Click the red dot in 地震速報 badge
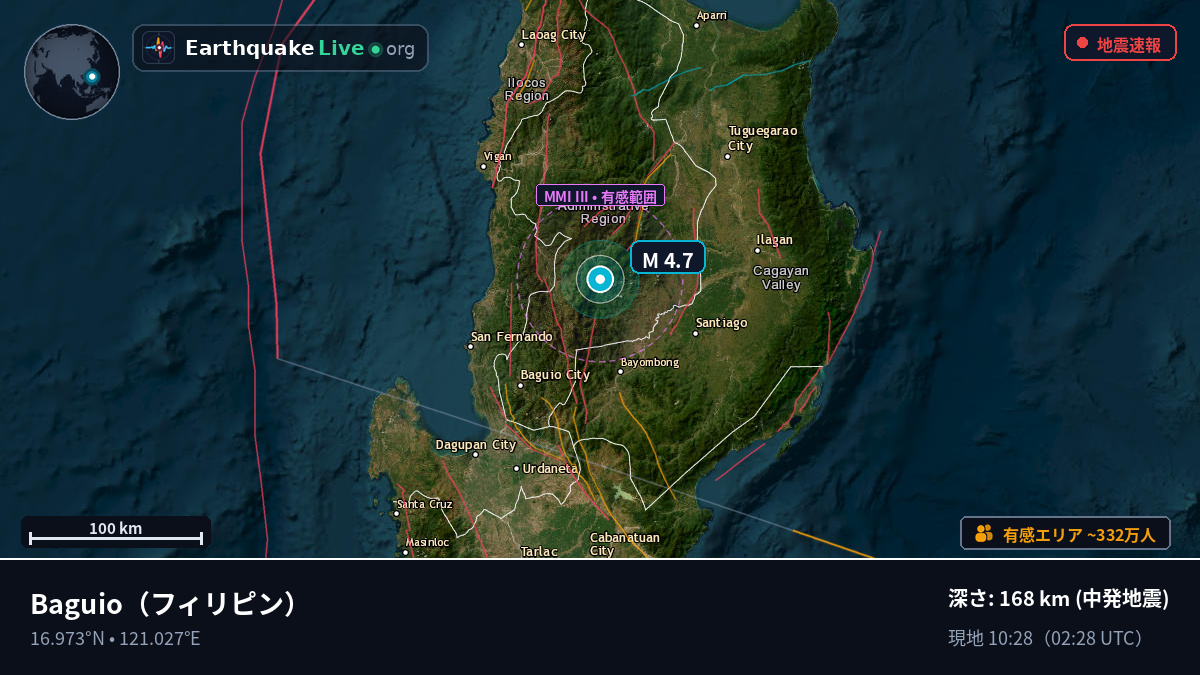This screenshot has width=1200, height=675. click(1082, 43)
